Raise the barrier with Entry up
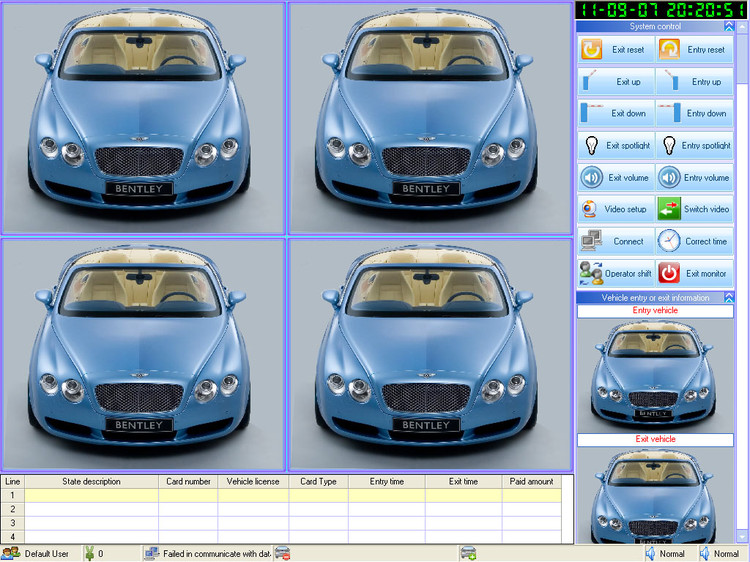Viewport: 750px width, 562px height. coord(694,81)
